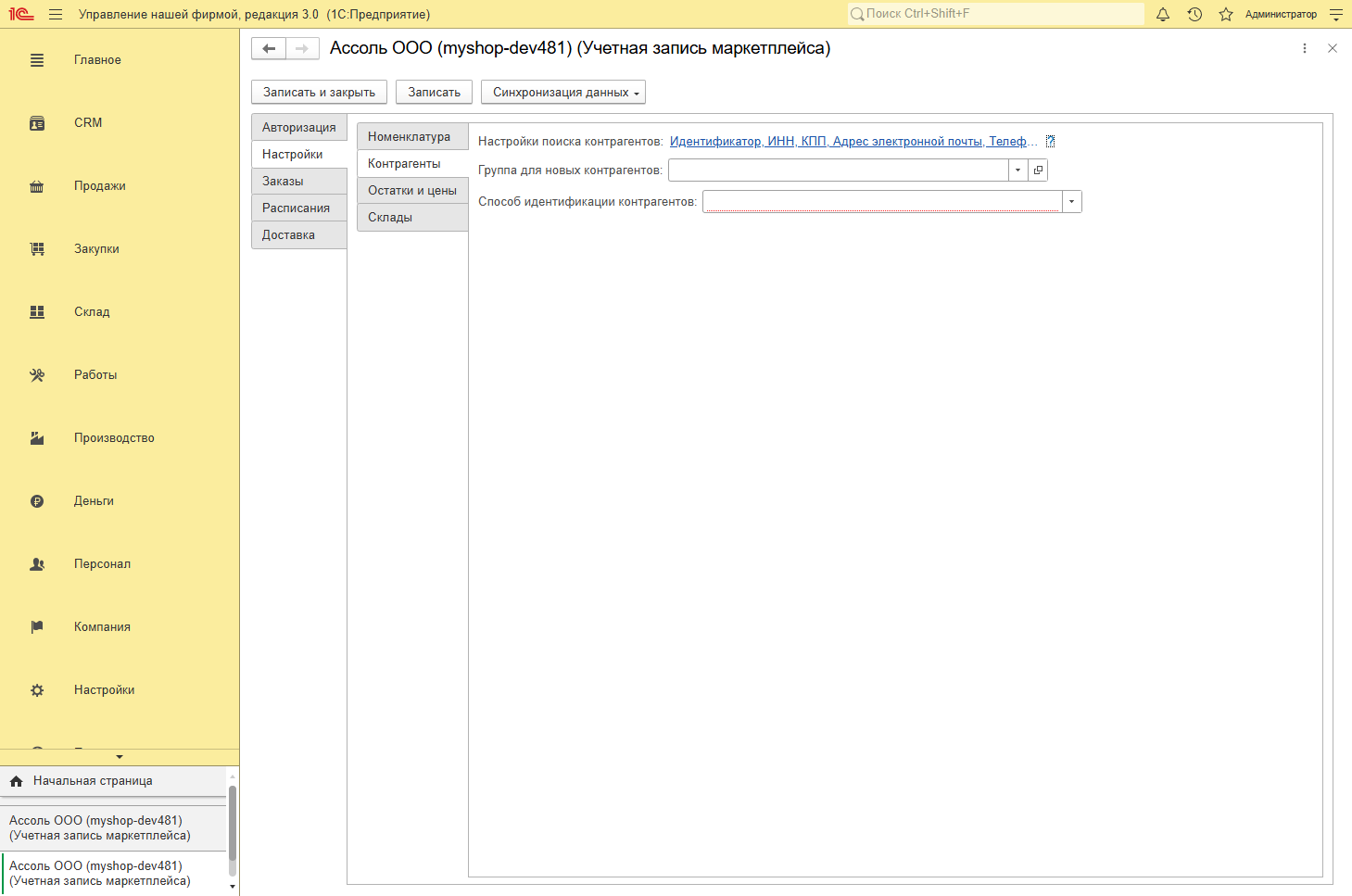Click the Группа для новых контрагентов field
Viewport: 1352px width, 896px height.
(839, 170)
